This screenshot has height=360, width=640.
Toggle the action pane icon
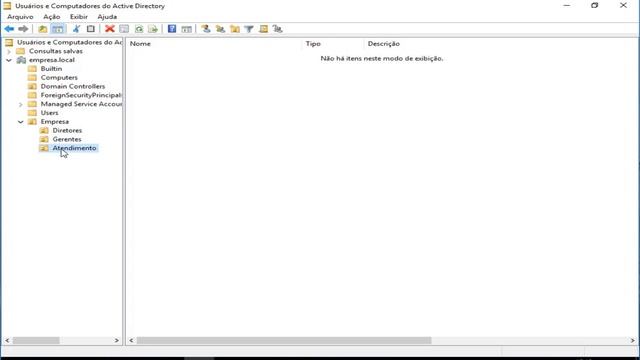pos(187,29)
